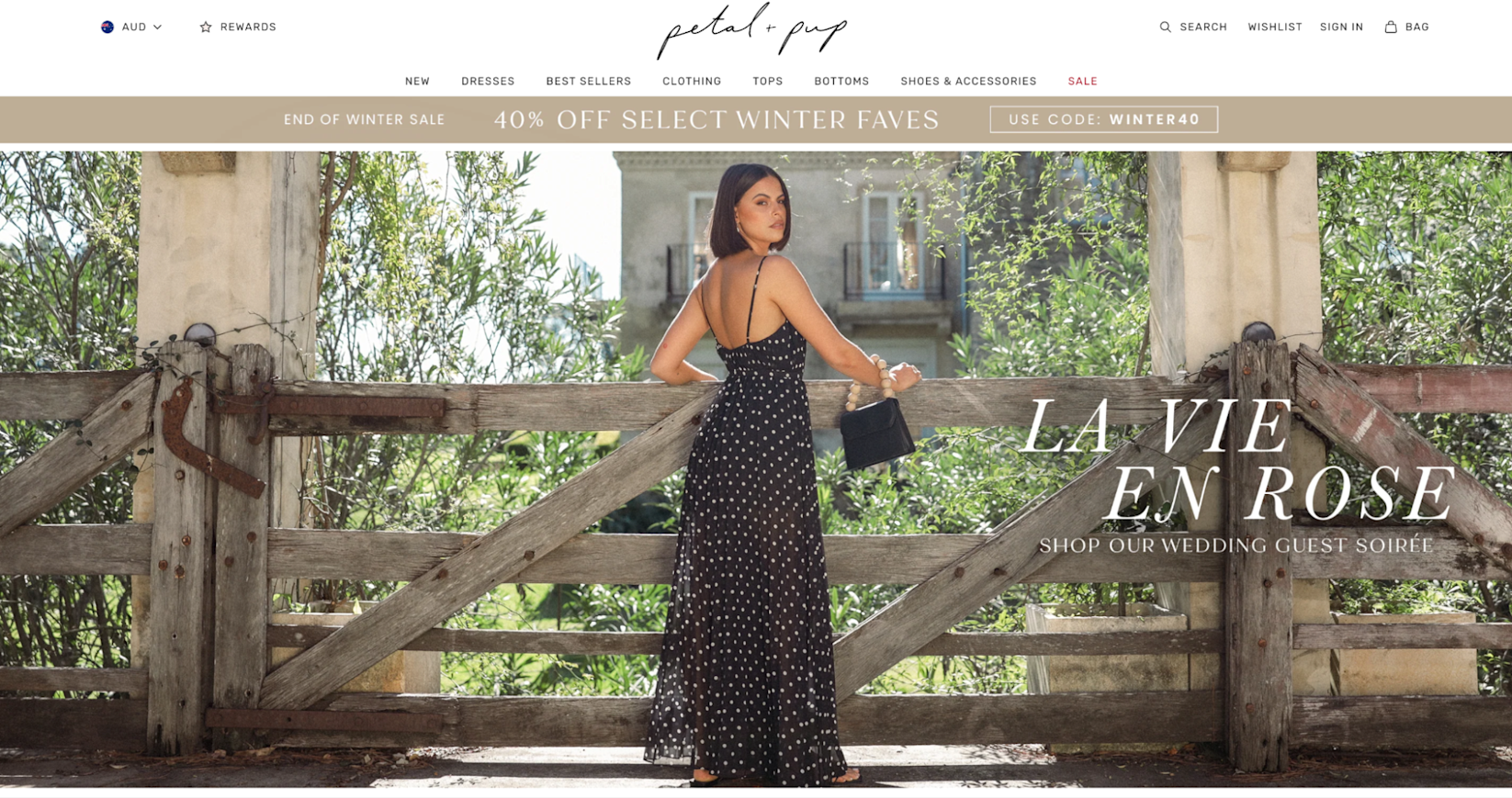Open the Wishlist link
The width and height of the screenshot is (1512, 798).
pos(1275,27)
